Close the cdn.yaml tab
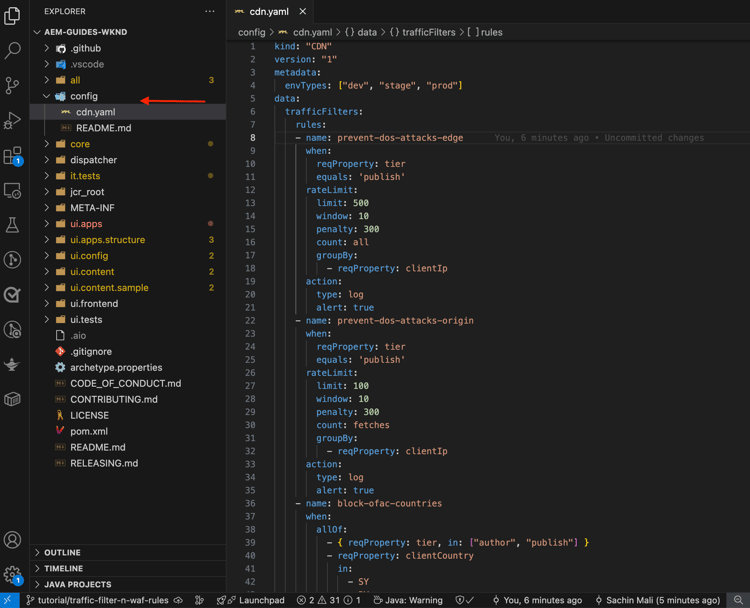This screenshot has width=750, height=608. [303, 12]
